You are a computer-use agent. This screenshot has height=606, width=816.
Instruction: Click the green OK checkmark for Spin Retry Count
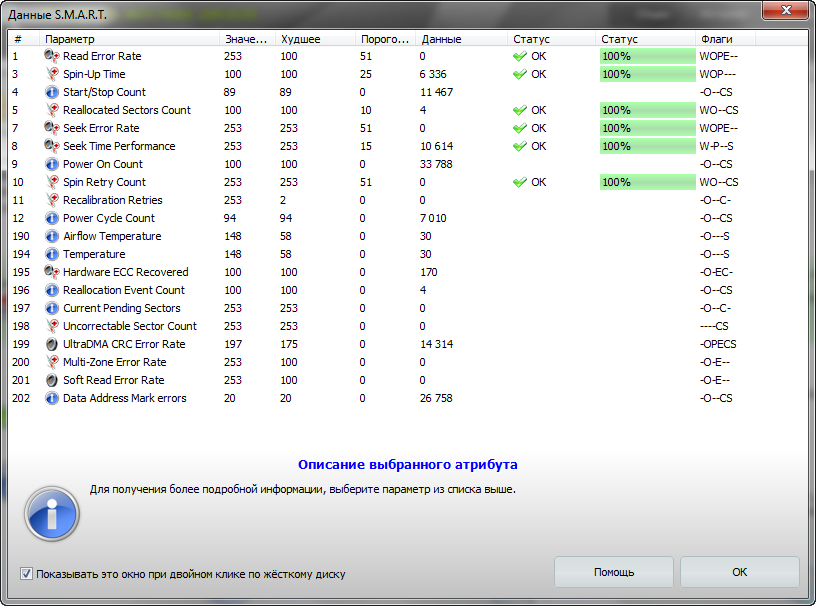[x=519, y=182]
